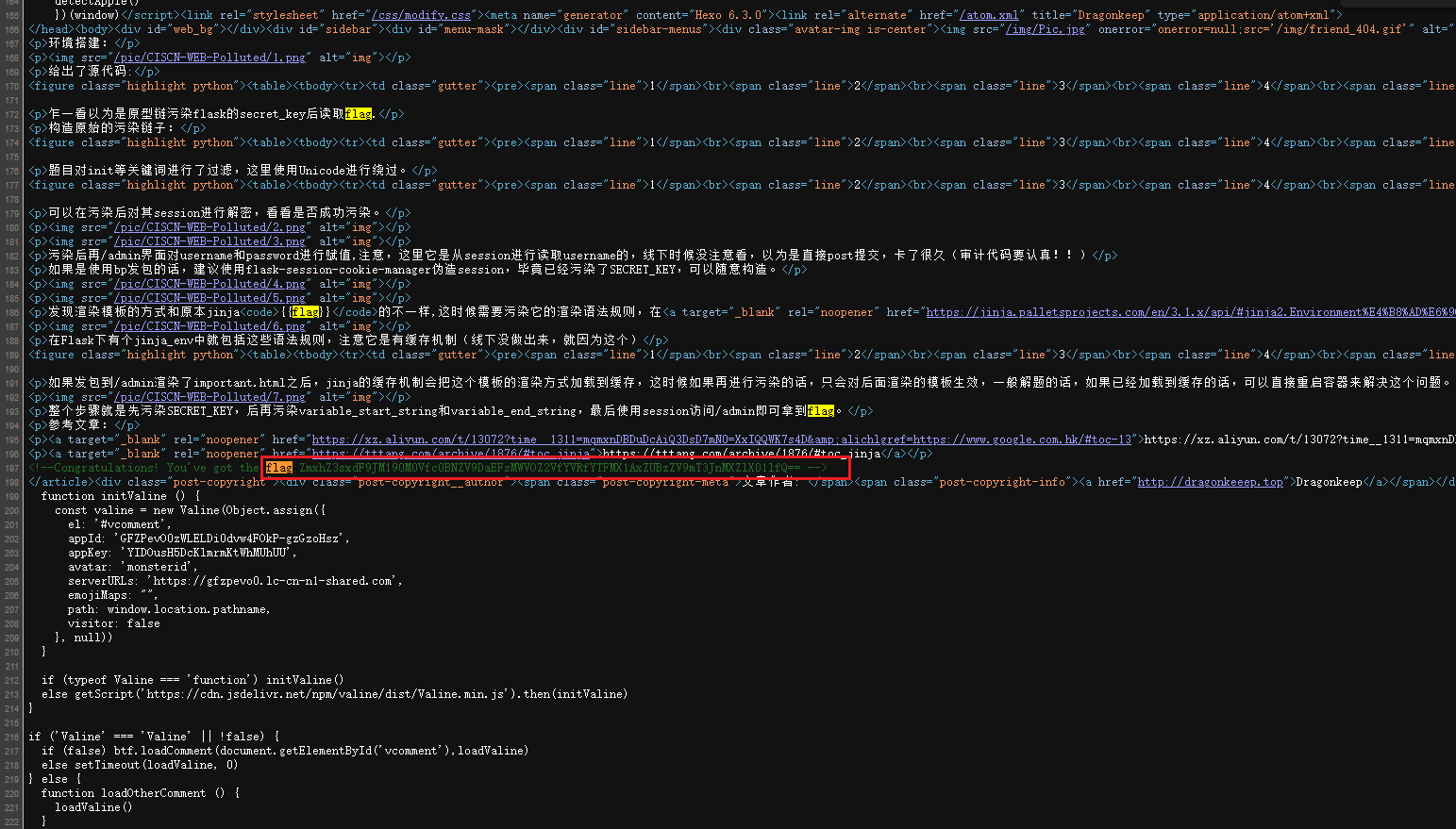Open the CISCN-WEB-Polluted/7.png image link
1456x829 pixels.
click(209, 397)
